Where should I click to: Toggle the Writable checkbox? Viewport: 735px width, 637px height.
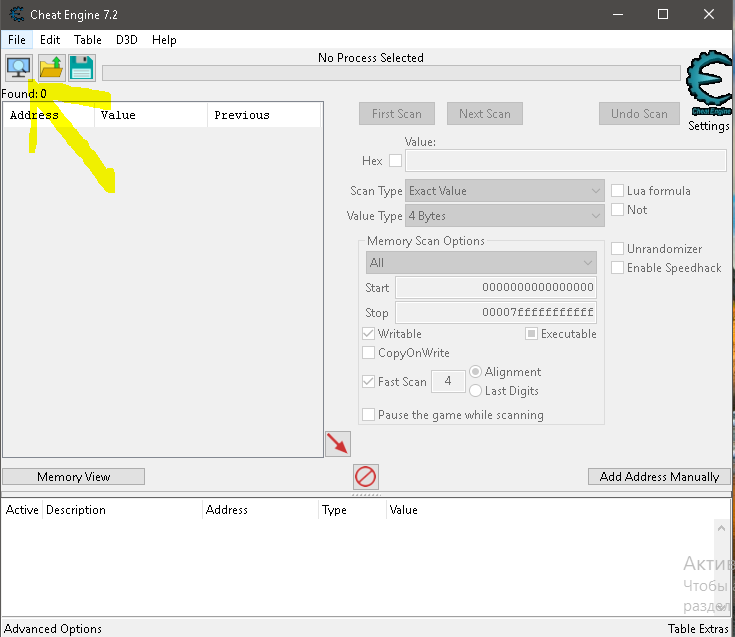pyautogui.click(x=368, y=334)
